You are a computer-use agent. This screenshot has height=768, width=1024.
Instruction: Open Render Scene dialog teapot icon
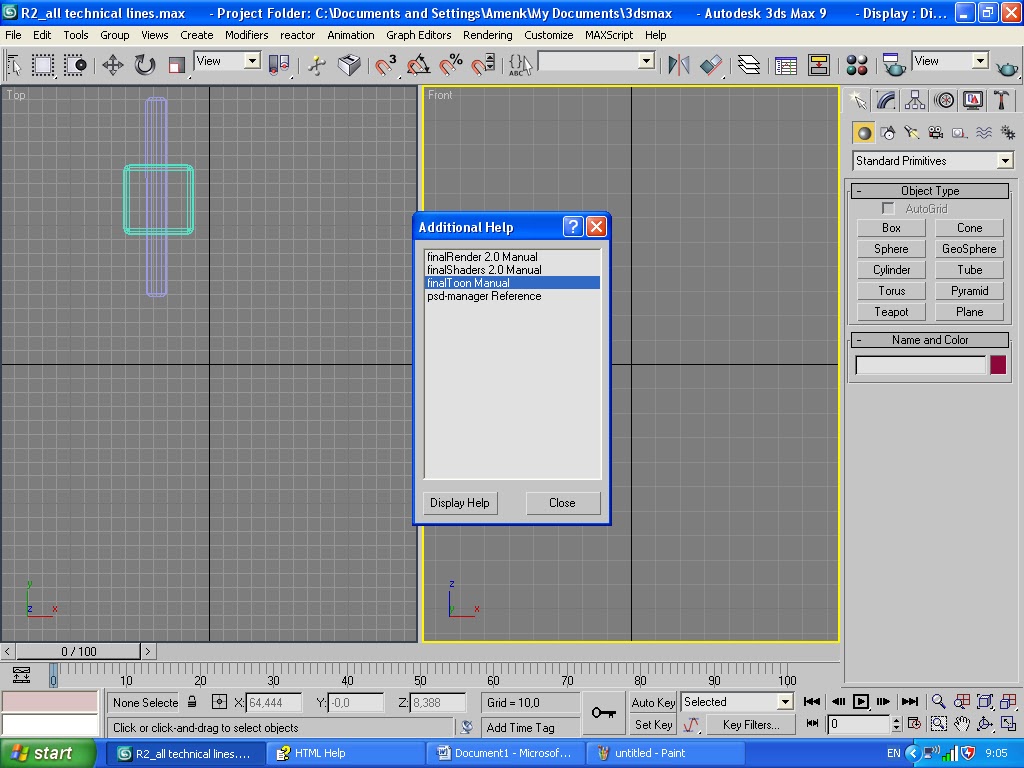(x=893, y=65)
